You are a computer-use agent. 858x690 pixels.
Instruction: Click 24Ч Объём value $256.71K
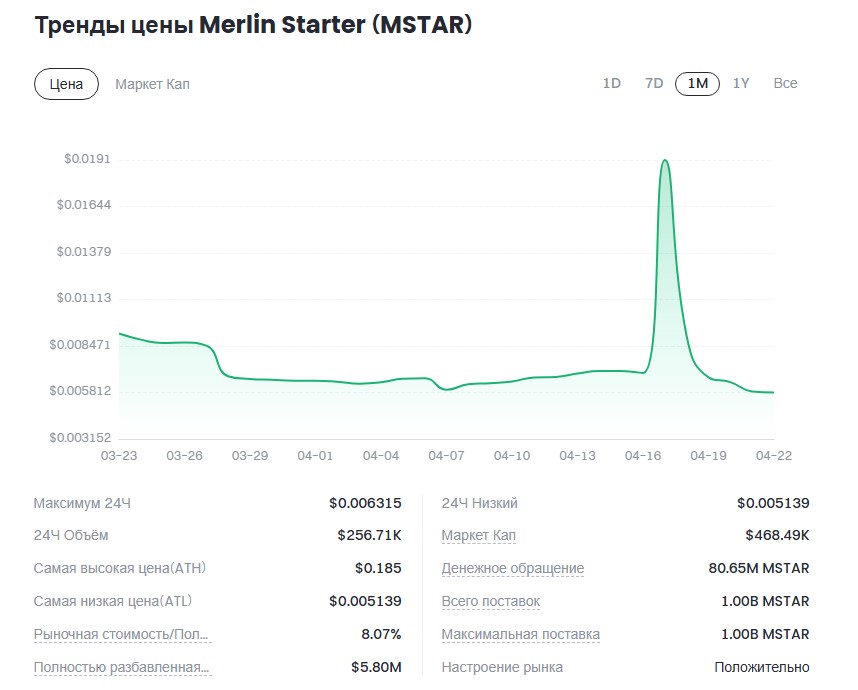(x=369, y=535)
